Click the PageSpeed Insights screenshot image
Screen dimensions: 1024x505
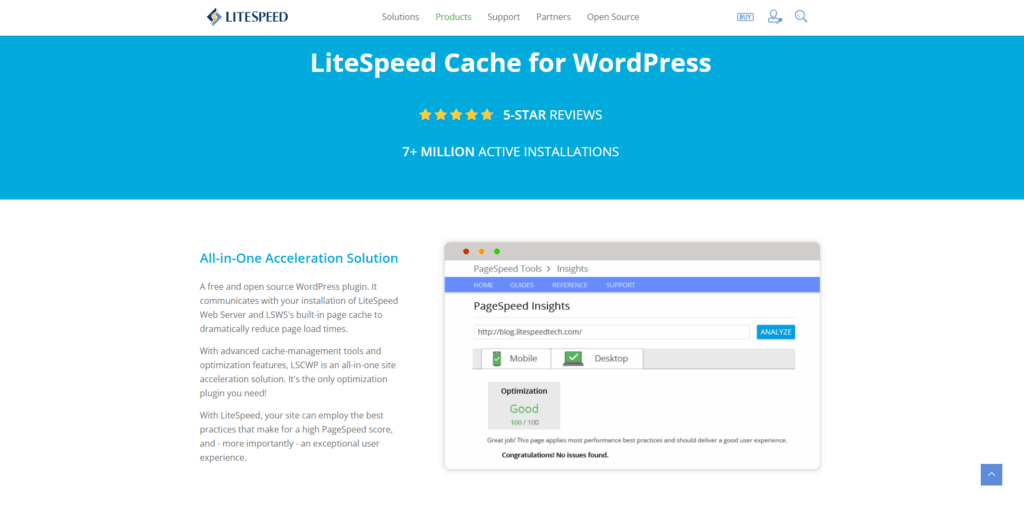(x=632, y=356)
